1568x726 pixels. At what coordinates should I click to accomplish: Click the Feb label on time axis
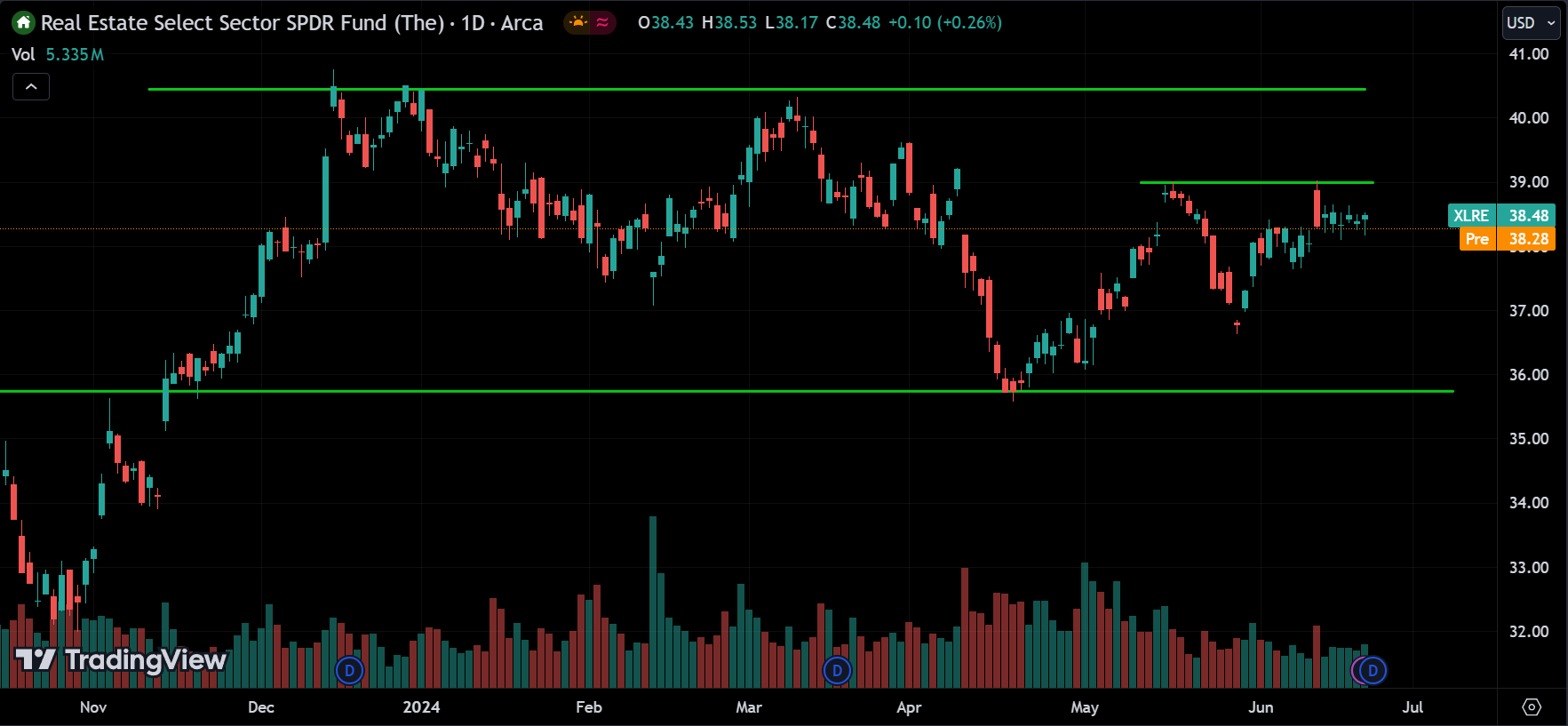tap(589, 707)
